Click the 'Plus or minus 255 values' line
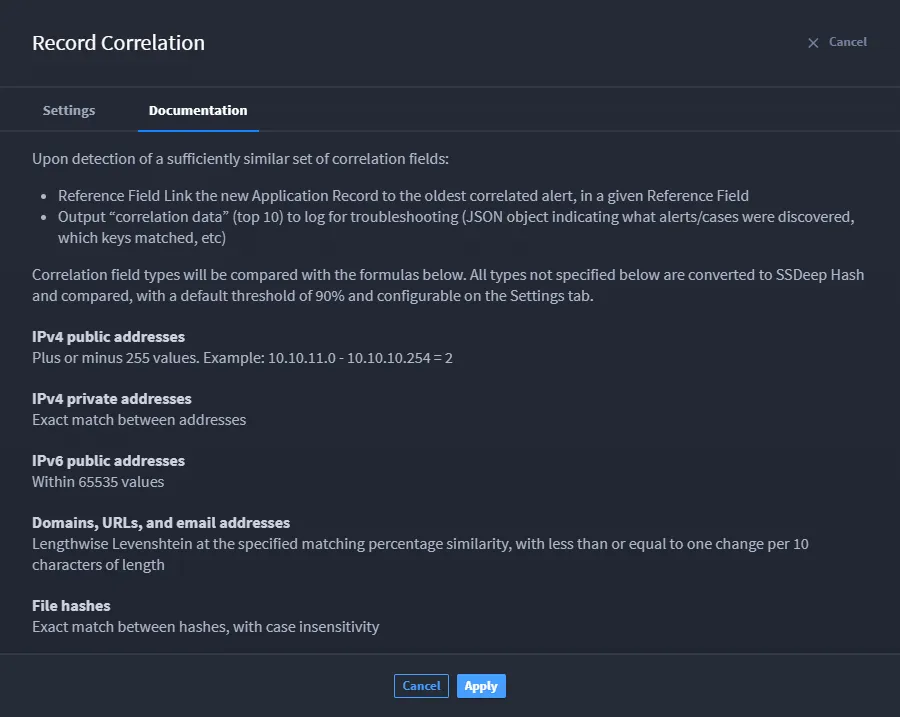Viewport: 900px width, 717px height. (242, 358)
